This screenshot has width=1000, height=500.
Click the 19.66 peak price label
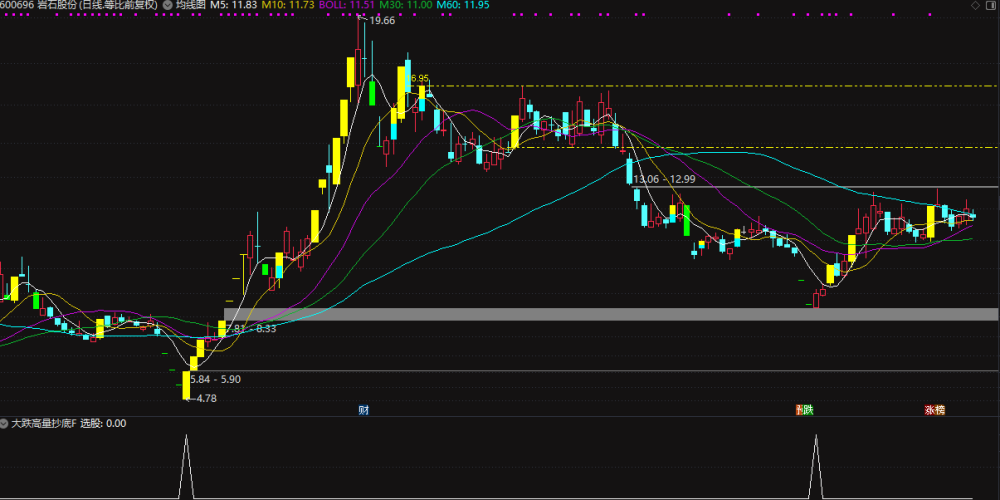(381, 20)
